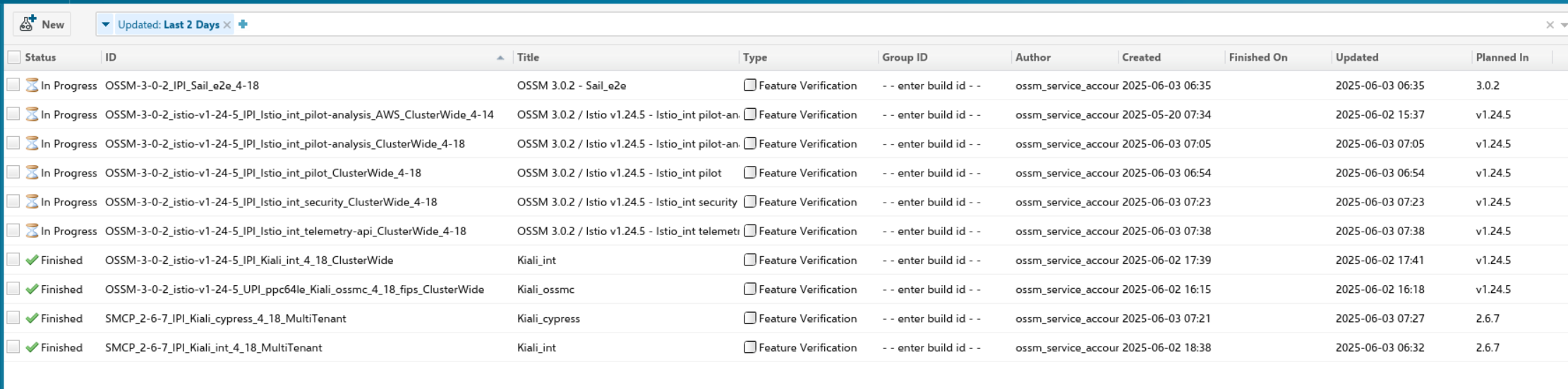
Task: Open the Last 2 Days filter value
Action: (x=191, y=25)
